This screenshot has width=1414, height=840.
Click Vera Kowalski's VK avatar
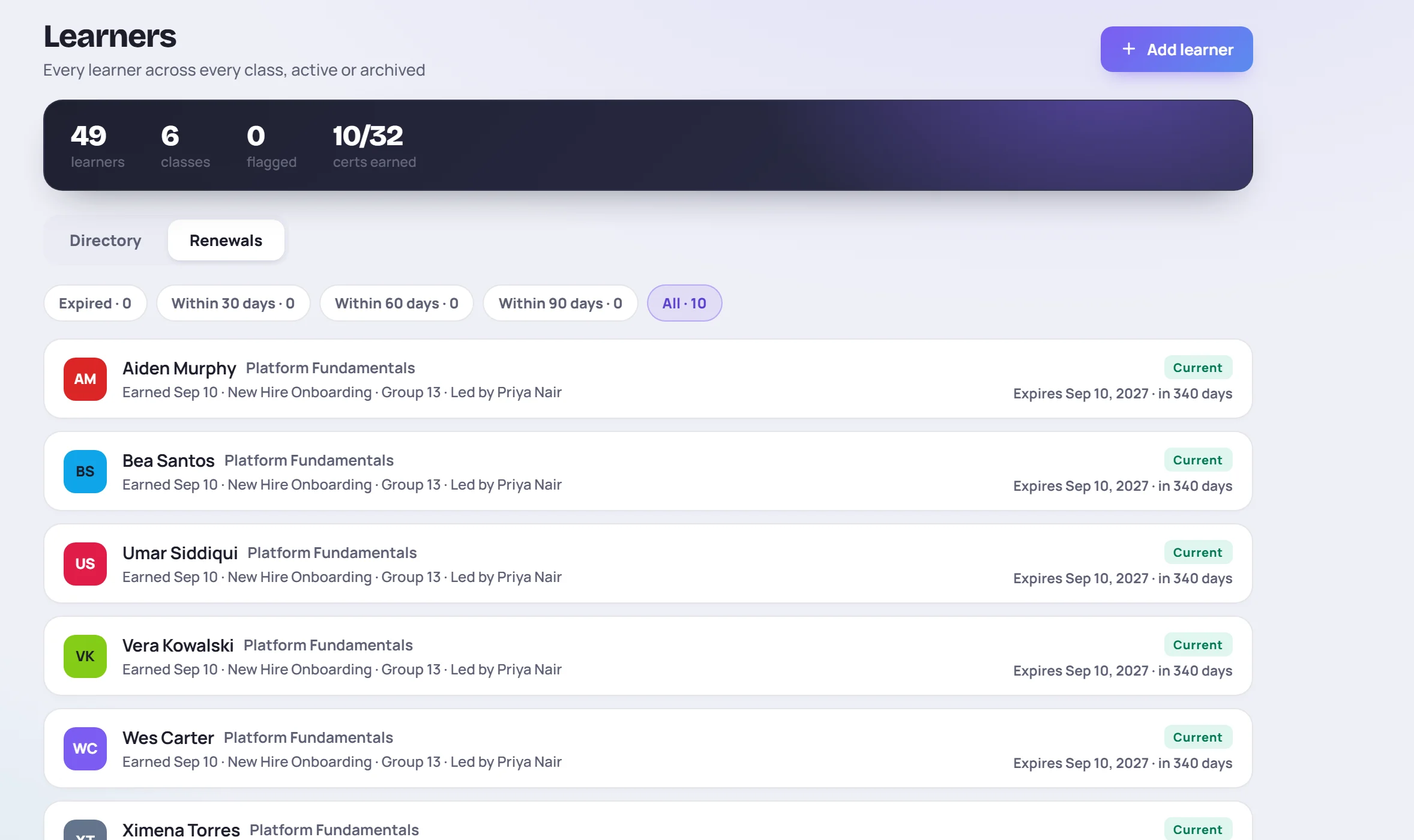pos(85,656)
